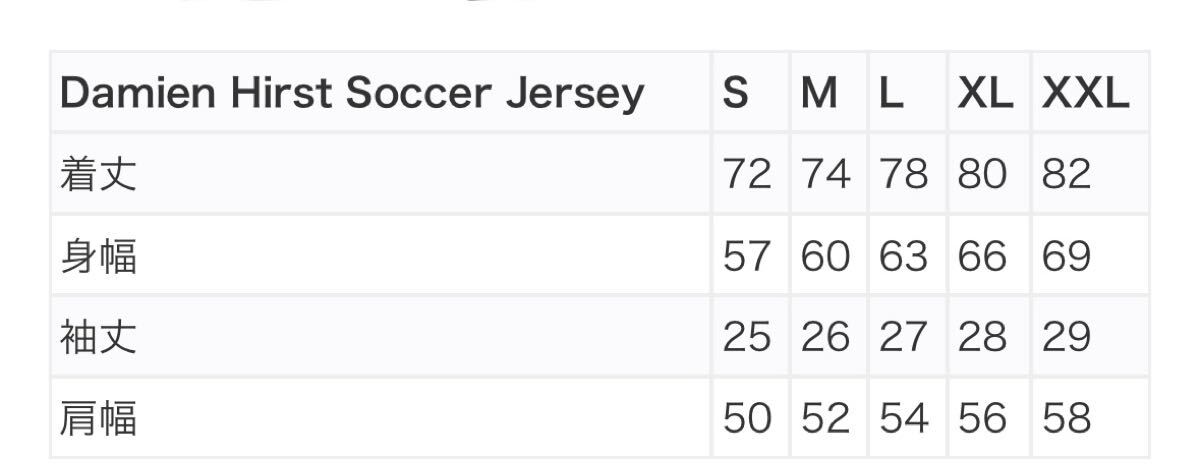This screenshot has width=1200, height=475.
Task: Click the 着丈 value 72 for size S
Action: [748, 175]
